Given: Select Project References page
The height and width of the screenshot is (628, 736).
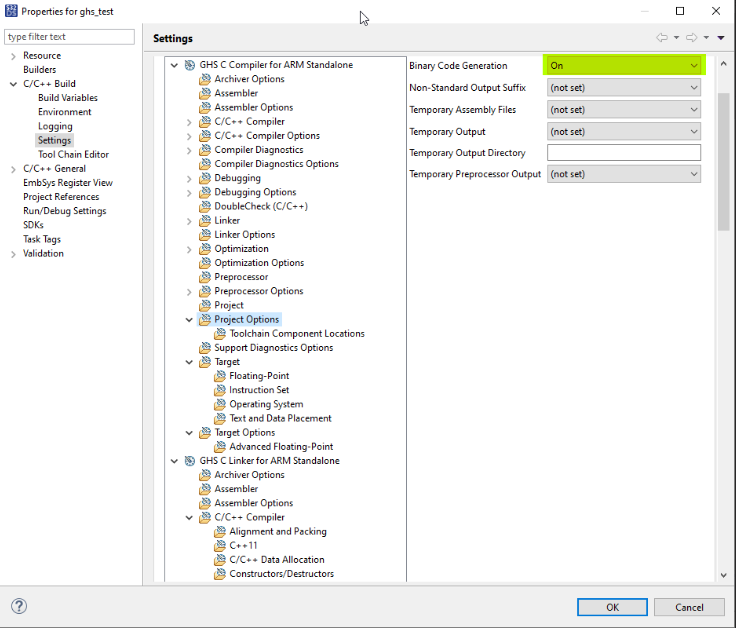Looking at the screenshot, I should 61,197.
